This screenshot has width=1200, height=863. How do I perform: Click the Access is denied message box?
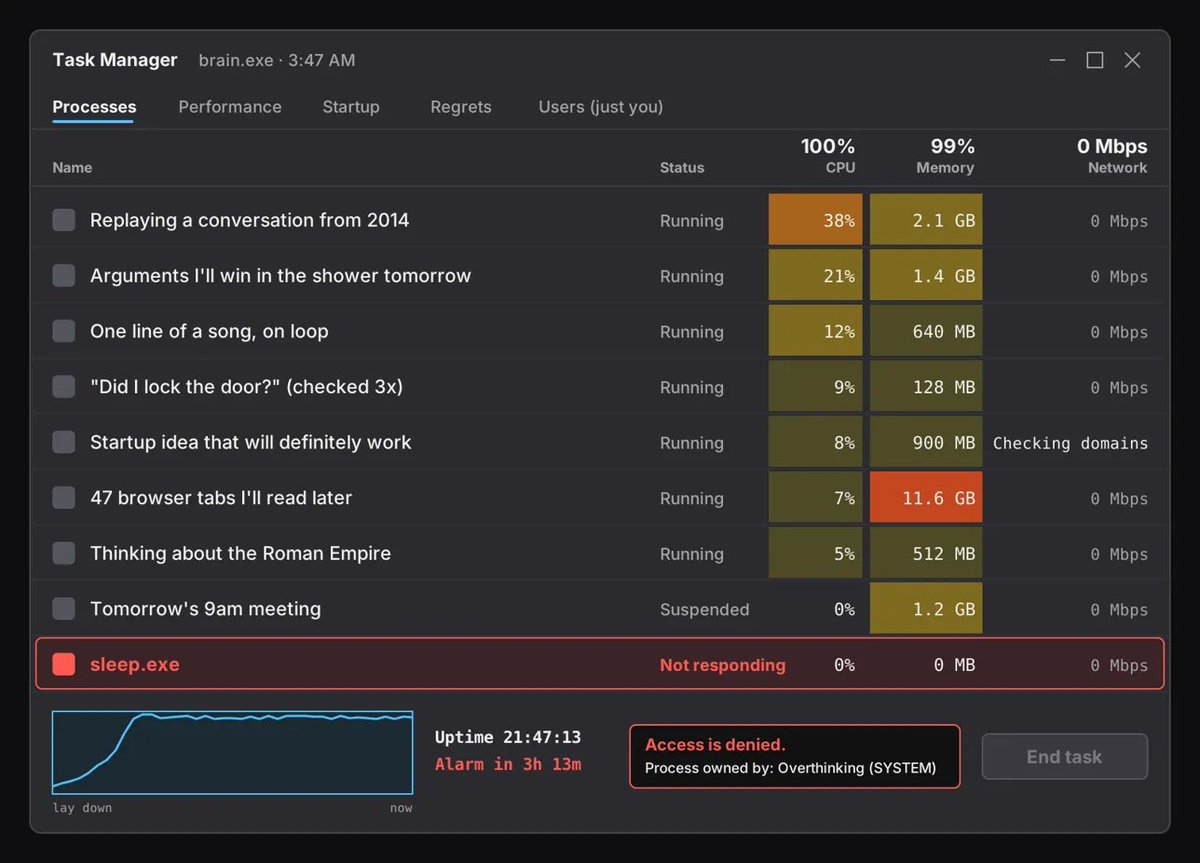point(794,757)
